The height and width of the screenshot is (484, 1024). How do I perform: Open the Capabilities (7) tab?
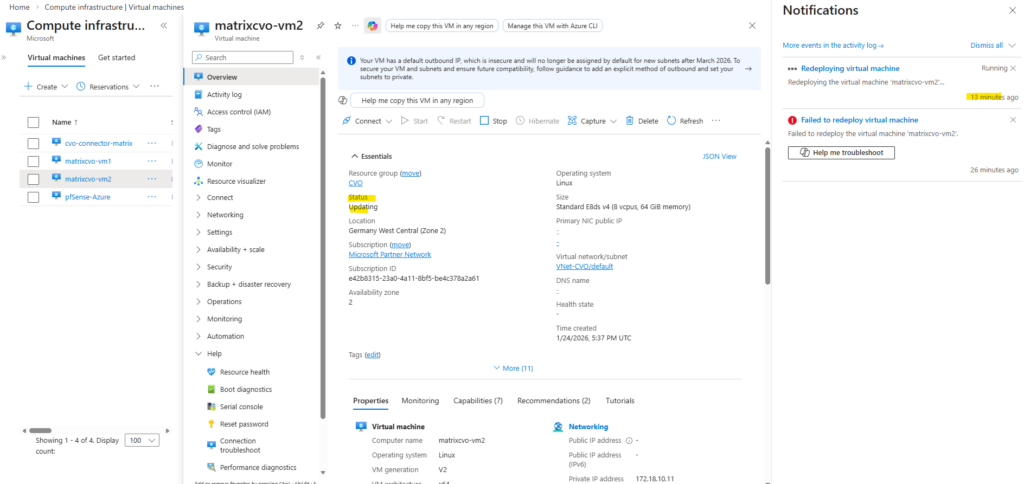tap(477, 400)
